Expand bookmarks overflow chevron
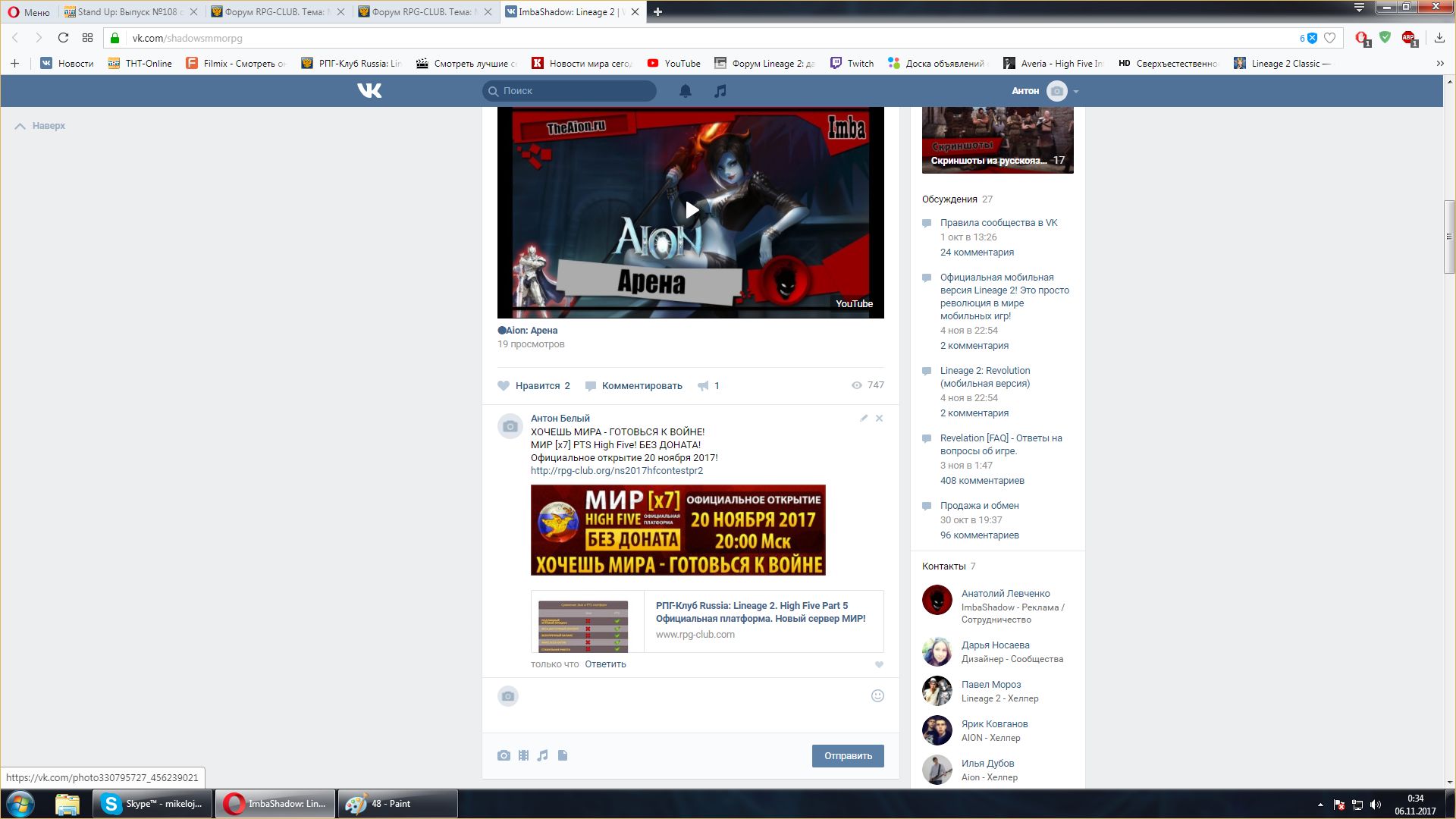The width and height of the screenshot is (1456, 819). (x=1440, y=64)
